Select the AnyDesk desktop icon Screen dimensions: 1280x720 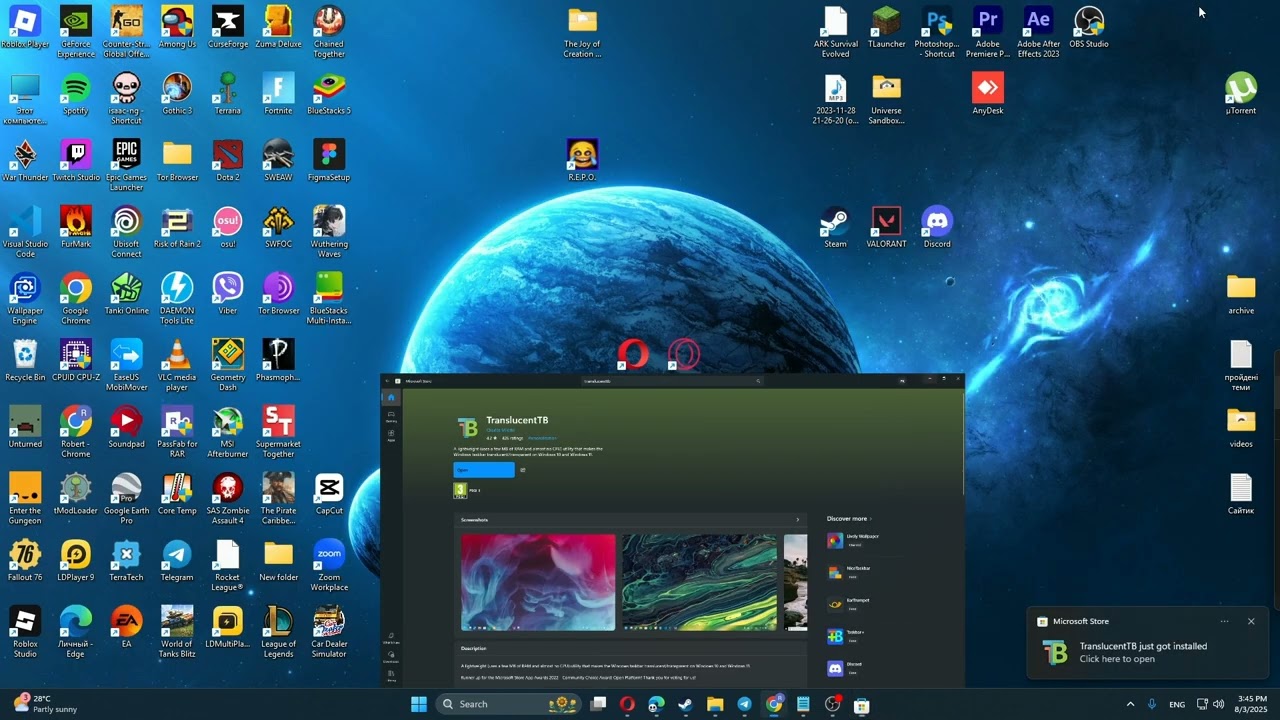point(988,95)
